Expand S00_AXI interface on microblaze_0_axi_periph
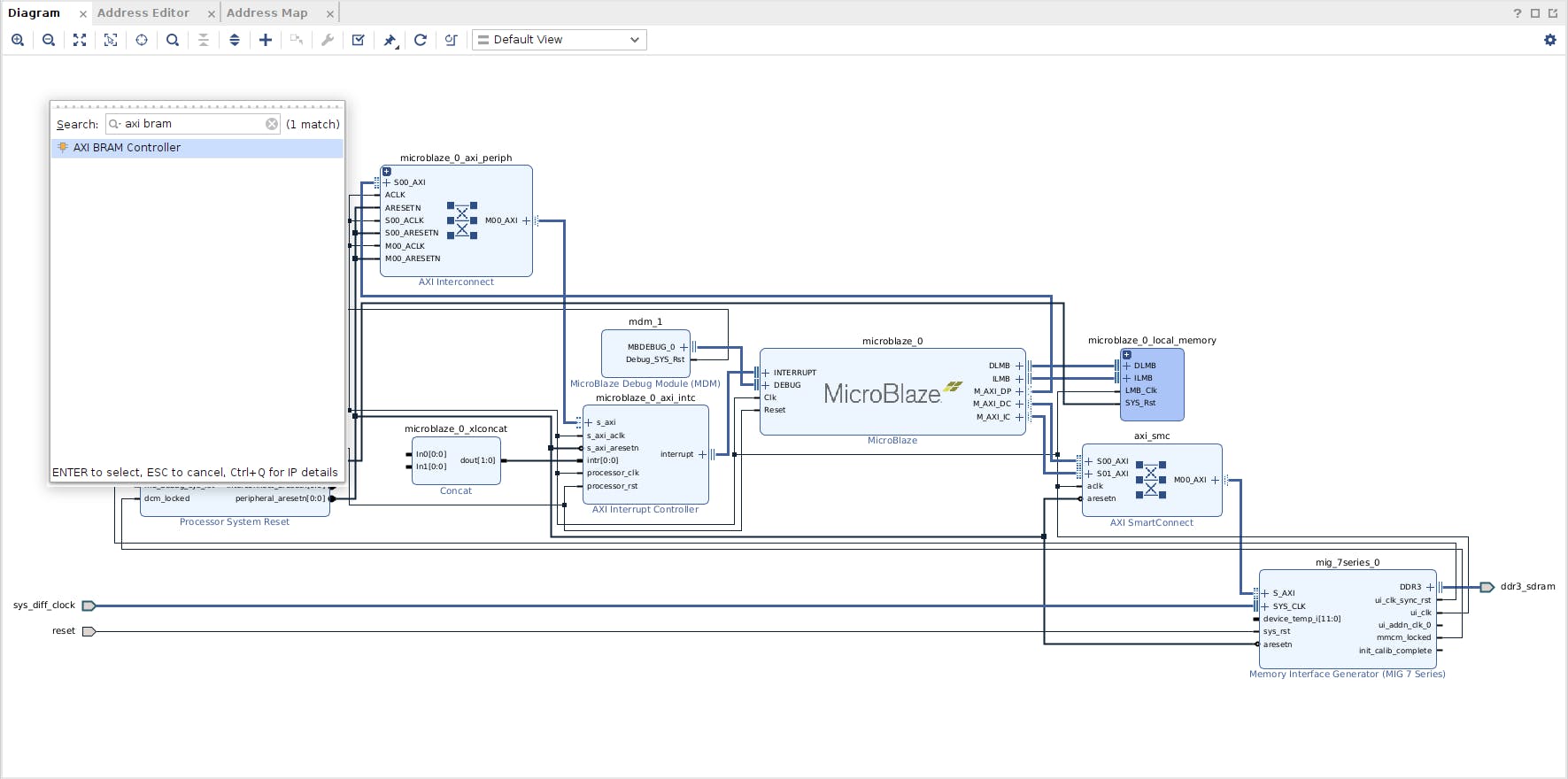Image resolution: width=1568 pixels, height=779 pixels. coord(386,182)
